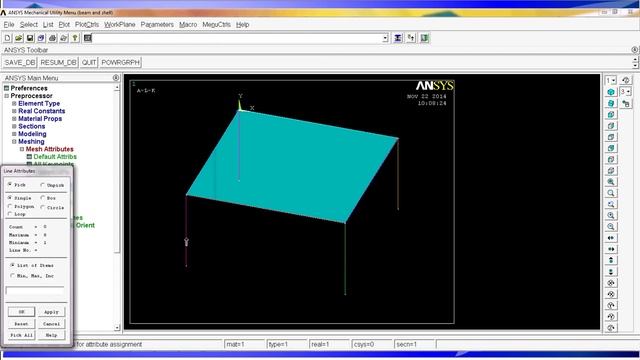
Task: Pan the model left with double-left arrows
Action: pyautogui.click(x=611, y=238)
